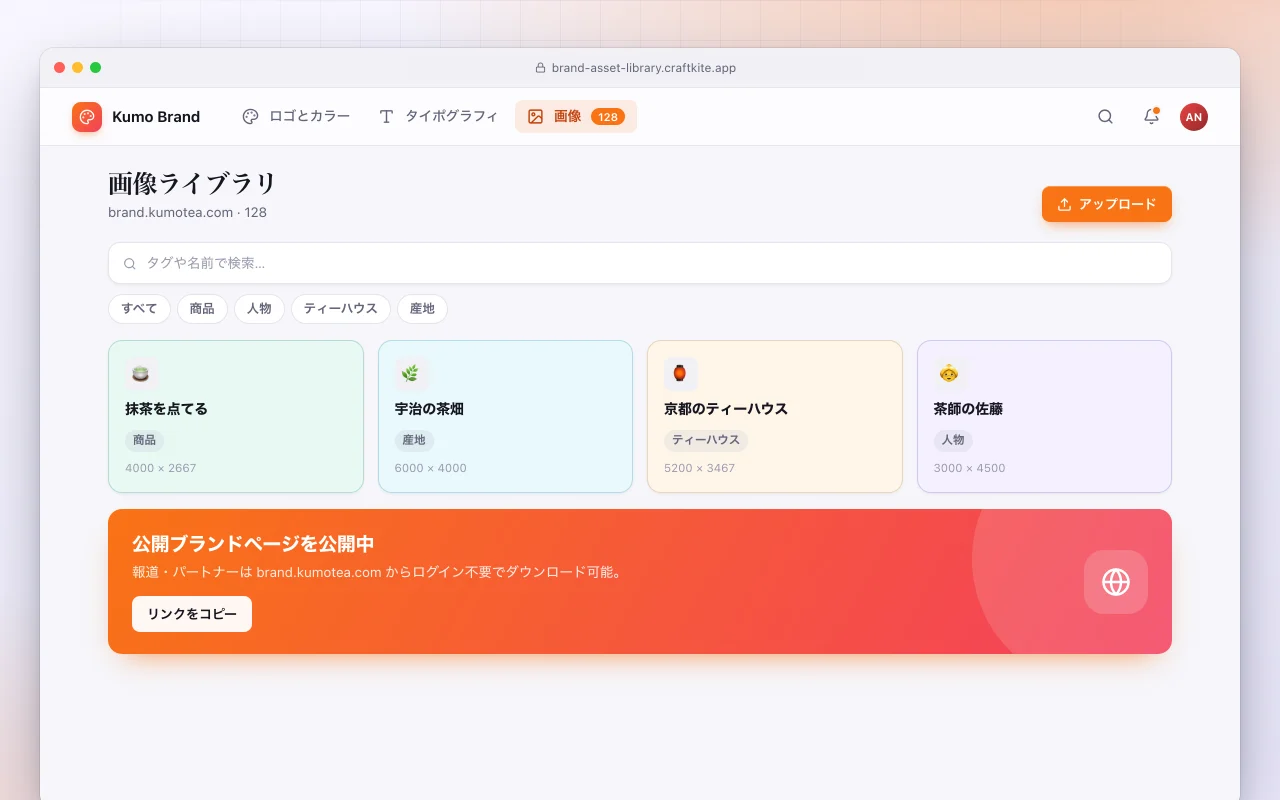The image size is (1280, 800).
Task: Click the person icon on 茶師の佐藤 card
Action: click(x=950, y=374)
